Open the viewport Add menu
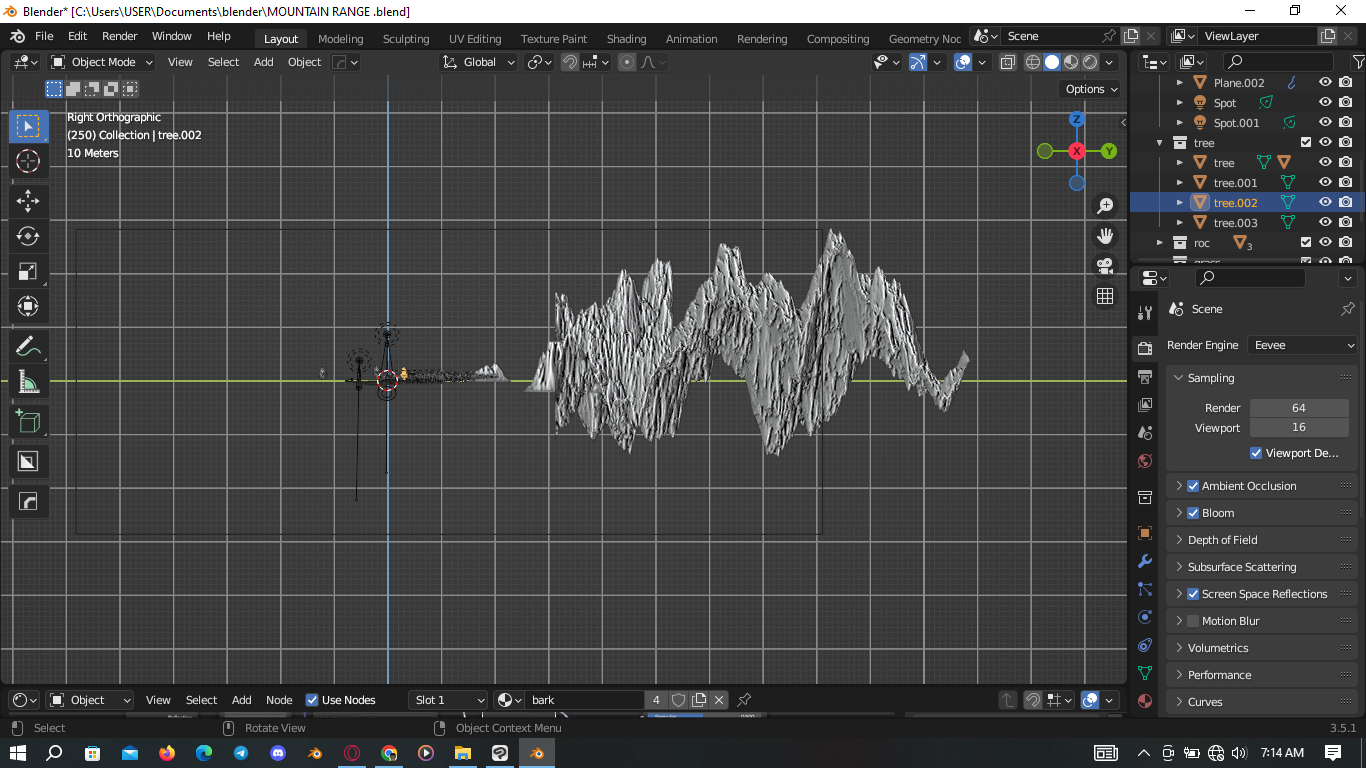This screenshot has height=768, width=1366. [263, 62]
